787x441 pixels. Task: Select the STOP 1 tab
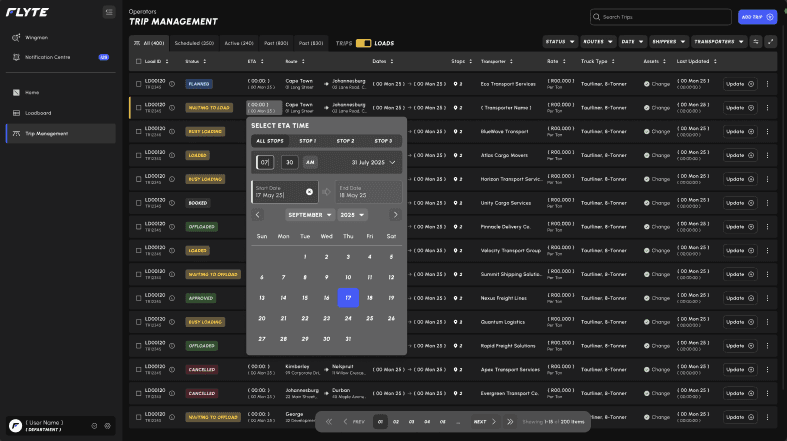pyautogui.click(x=308, y=141)
